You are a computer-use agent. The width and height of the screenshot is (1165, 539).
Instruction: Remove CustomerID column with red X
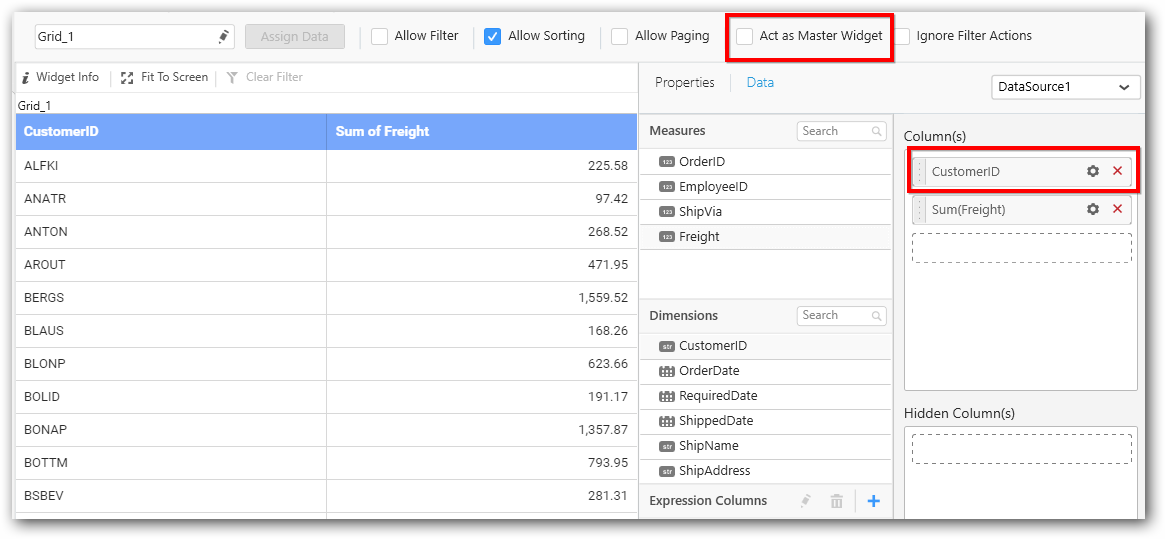[1117, 171]
